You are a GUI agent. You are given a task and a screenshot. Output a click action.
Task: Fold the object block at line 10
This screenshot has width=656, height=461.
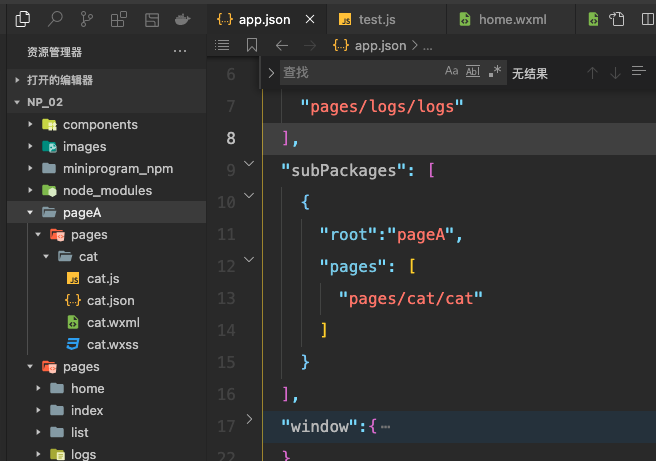point(249,195)
